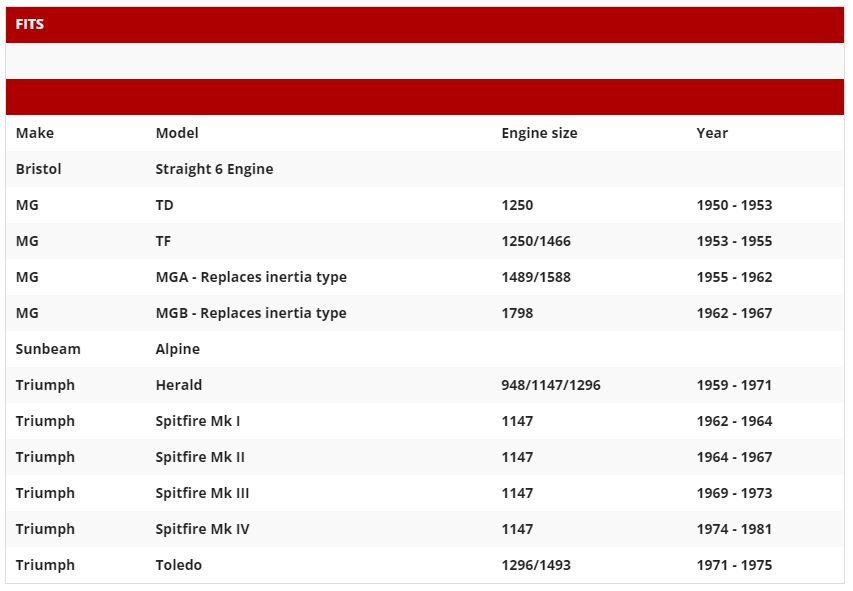This screenshot has height=591, width=853.
Task: Click the Toledo model cell
Action: click(x=178, y=564)
